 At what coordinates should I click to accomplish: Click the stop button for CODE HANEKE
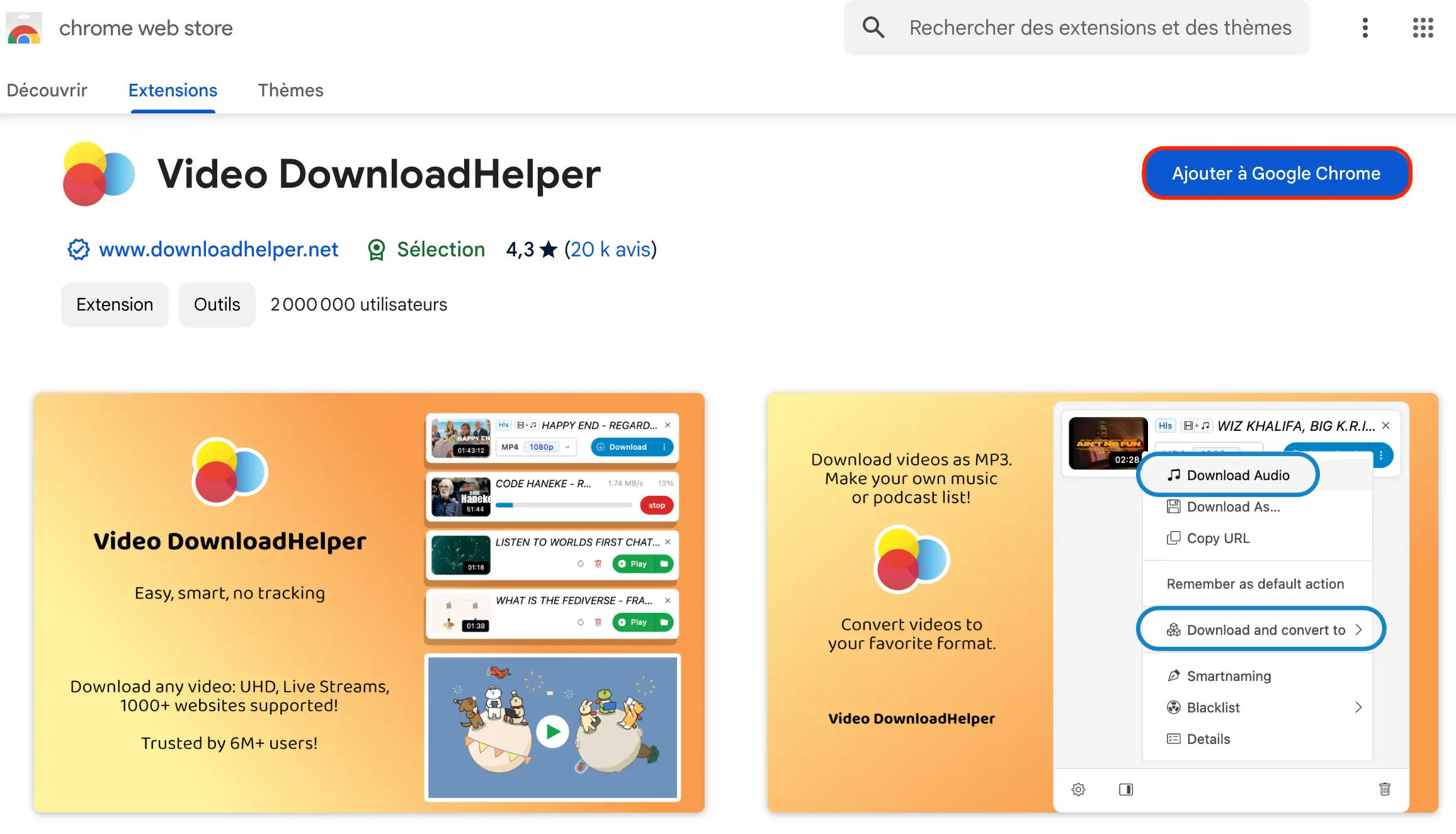[x=657, y=505]
